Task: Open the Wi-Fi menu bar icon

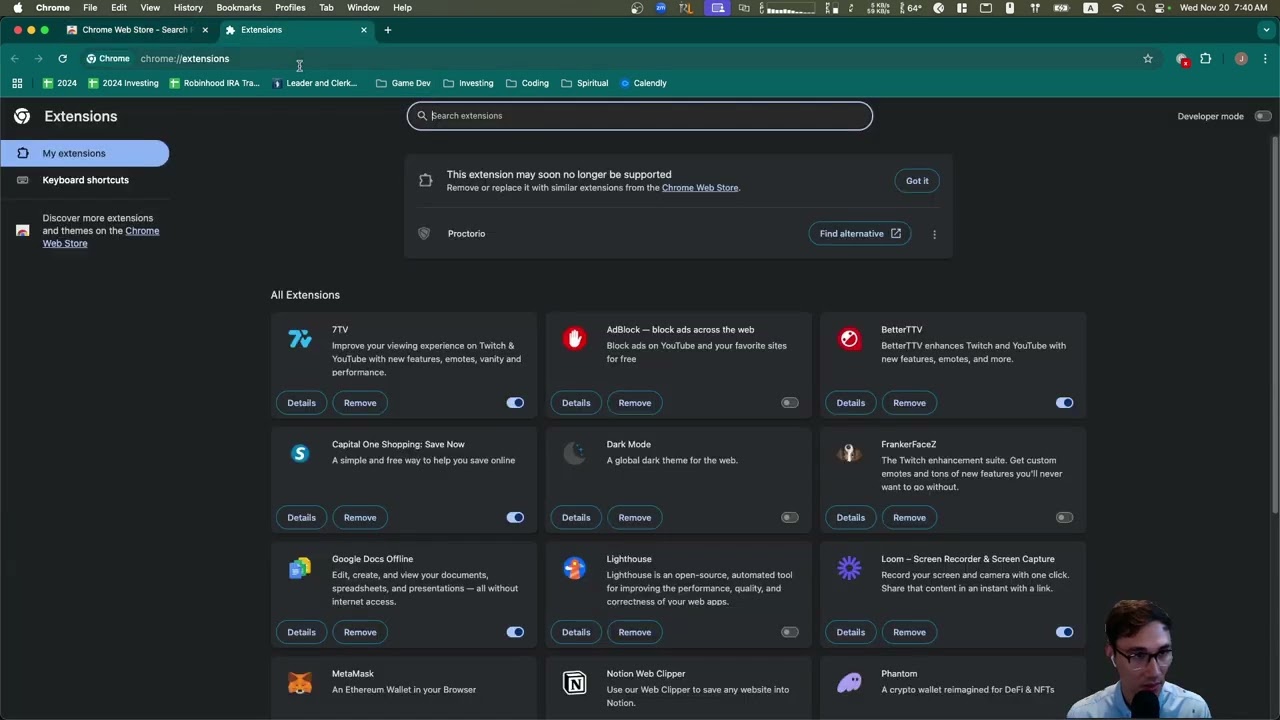Action: (x=1117, y=8)
